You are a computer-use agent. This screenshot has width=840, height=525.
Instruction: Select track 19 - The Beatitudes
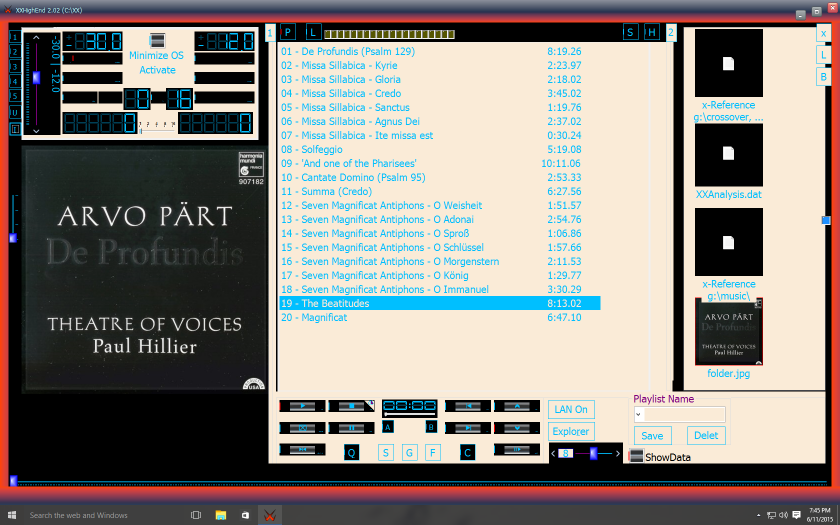pos(439,303)
